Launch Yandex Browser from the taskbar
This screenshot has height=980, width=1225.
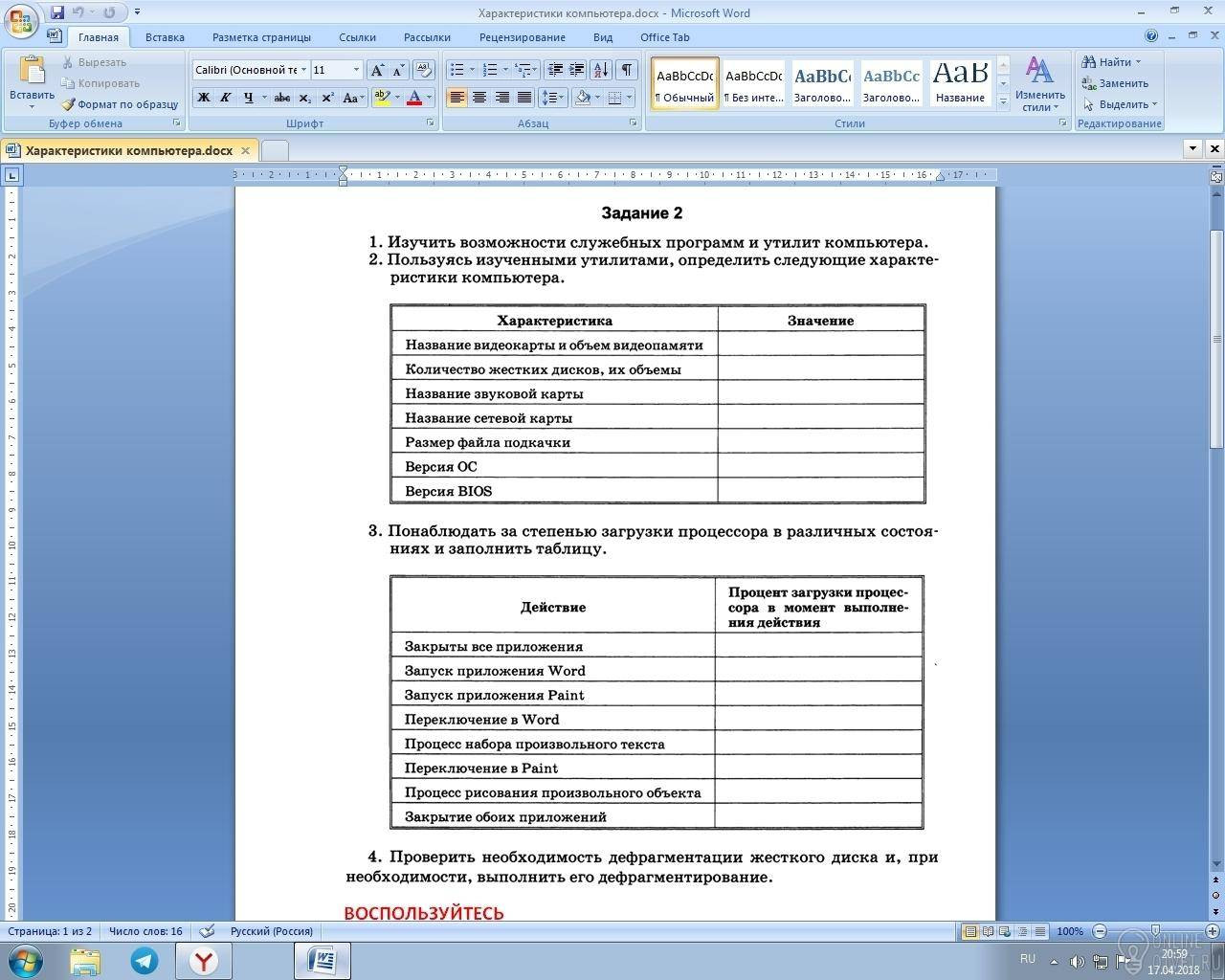(x=204, y=961)
